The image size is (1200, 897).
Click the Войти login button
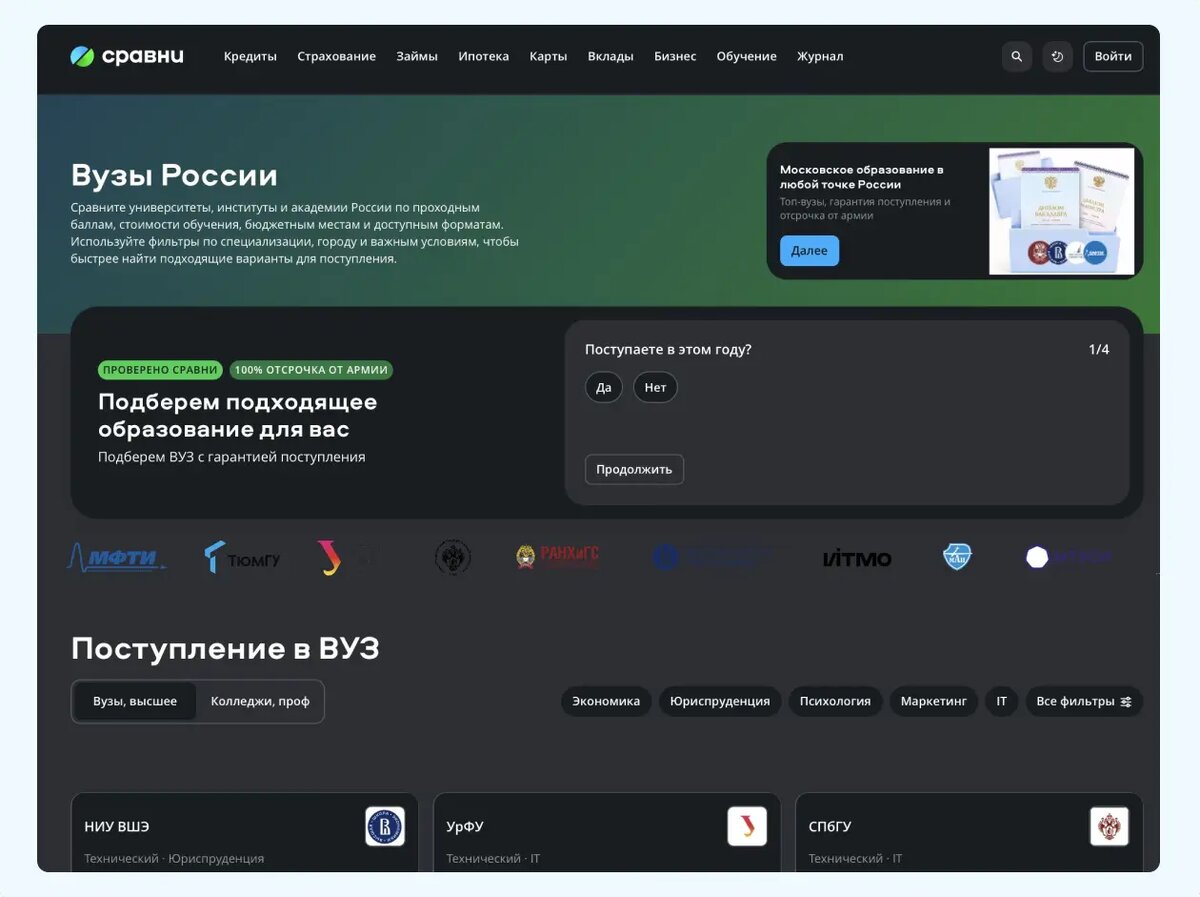point(1113,56)
